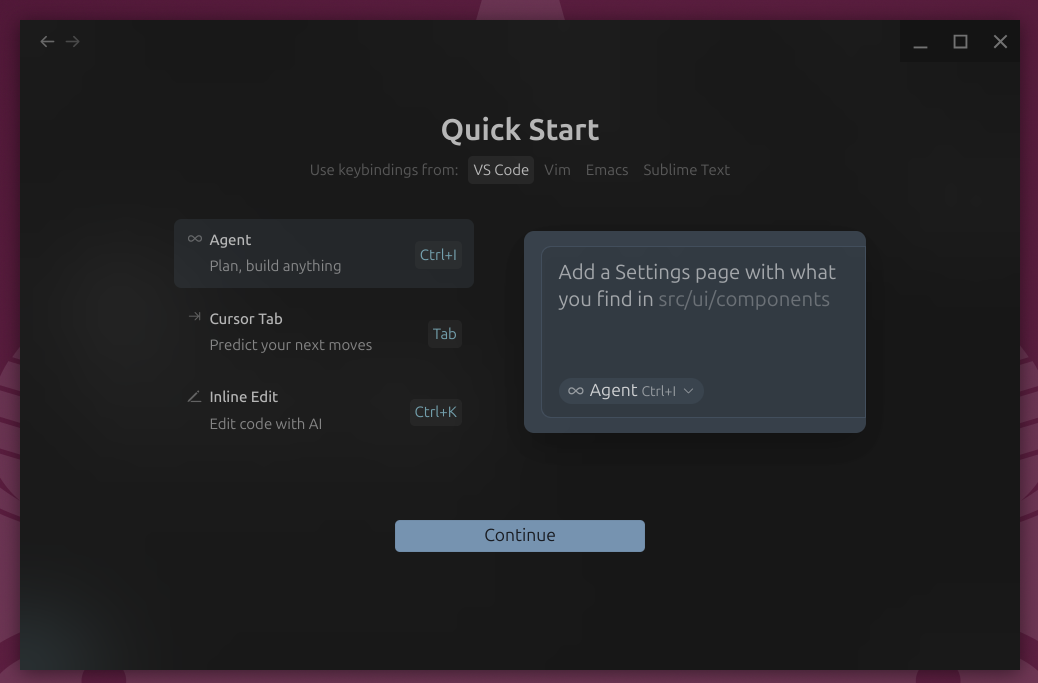The height and width of the screenshot is (683, 1038).
Task: Click the 'src/ui/components' placeholder text
Action: (743, 299)
